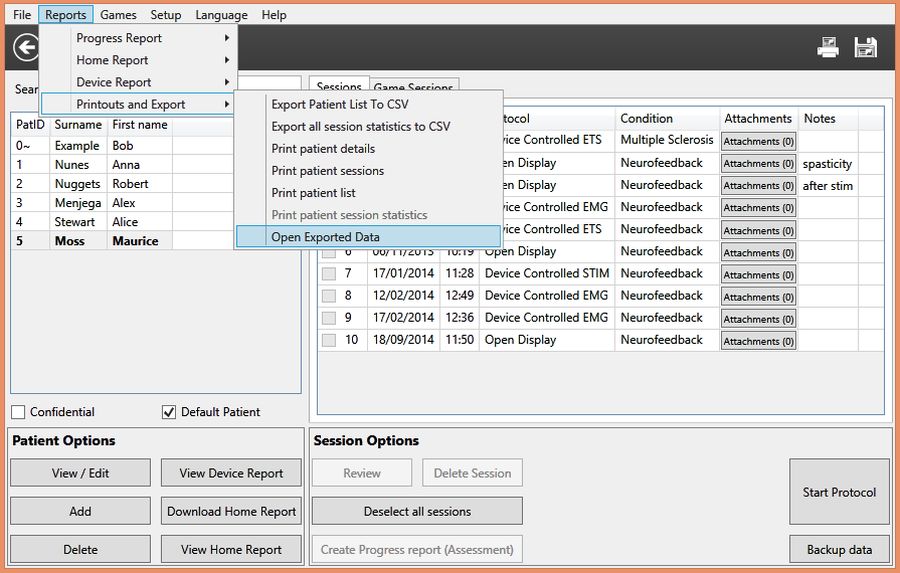Sort patients by Surname column header
Screen dimensions: 900x573
coord(78,125)
